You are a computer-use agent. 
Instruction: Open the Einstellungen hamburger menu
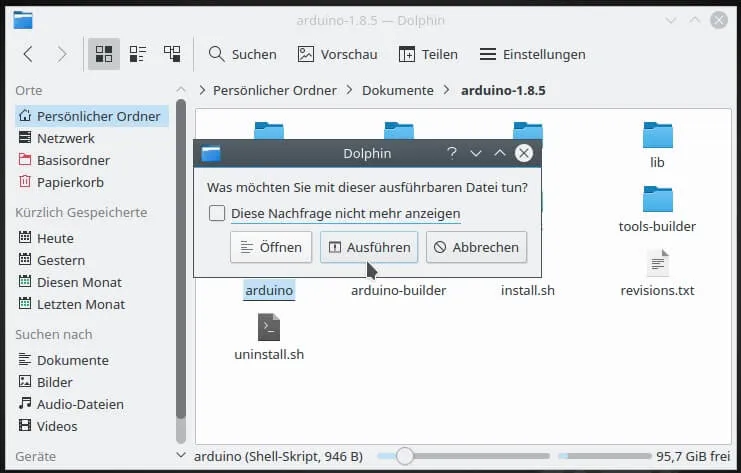[532, 54]
